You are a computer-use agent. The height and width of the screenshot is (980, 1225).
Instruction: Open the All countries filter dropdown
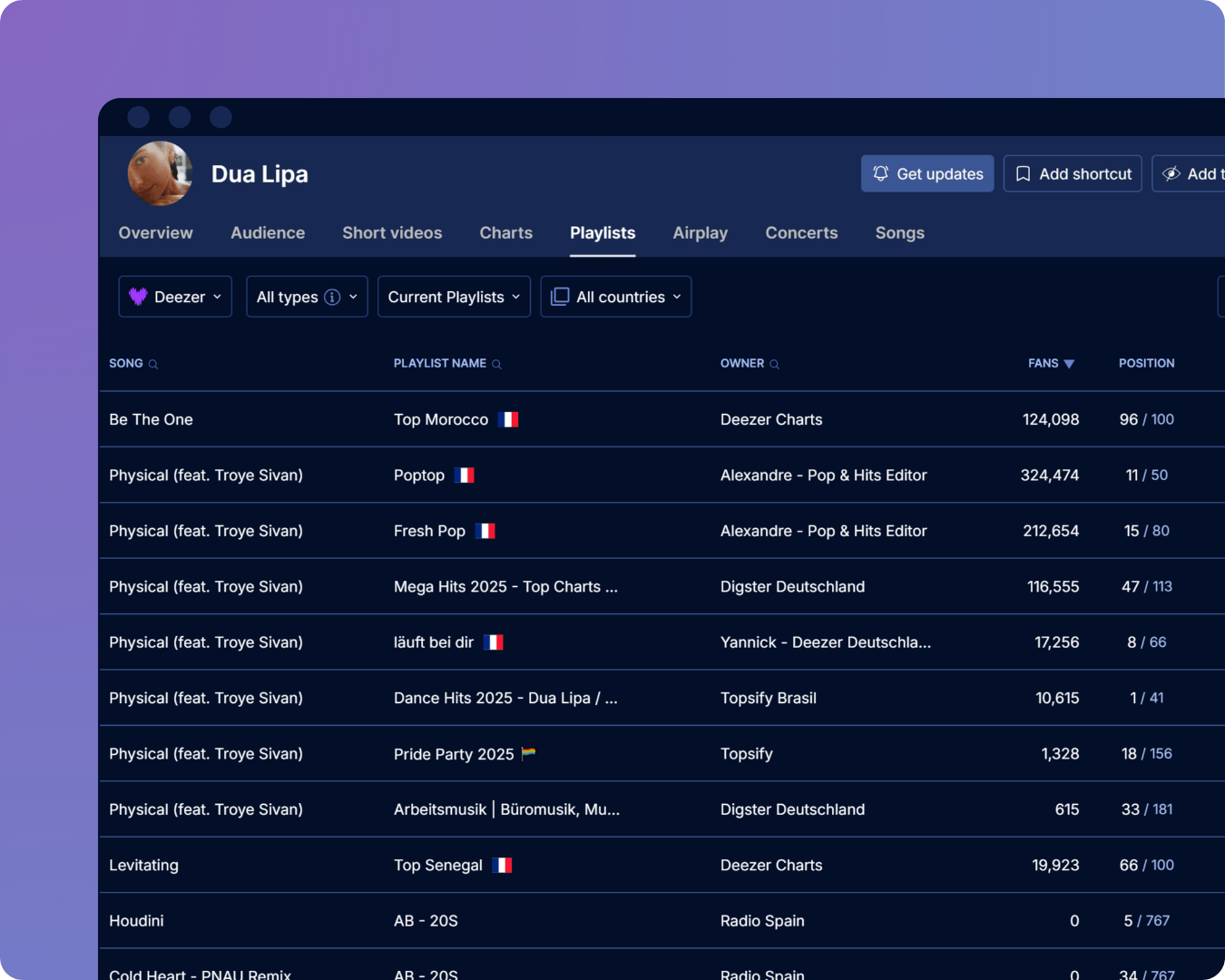pos(616,296)
